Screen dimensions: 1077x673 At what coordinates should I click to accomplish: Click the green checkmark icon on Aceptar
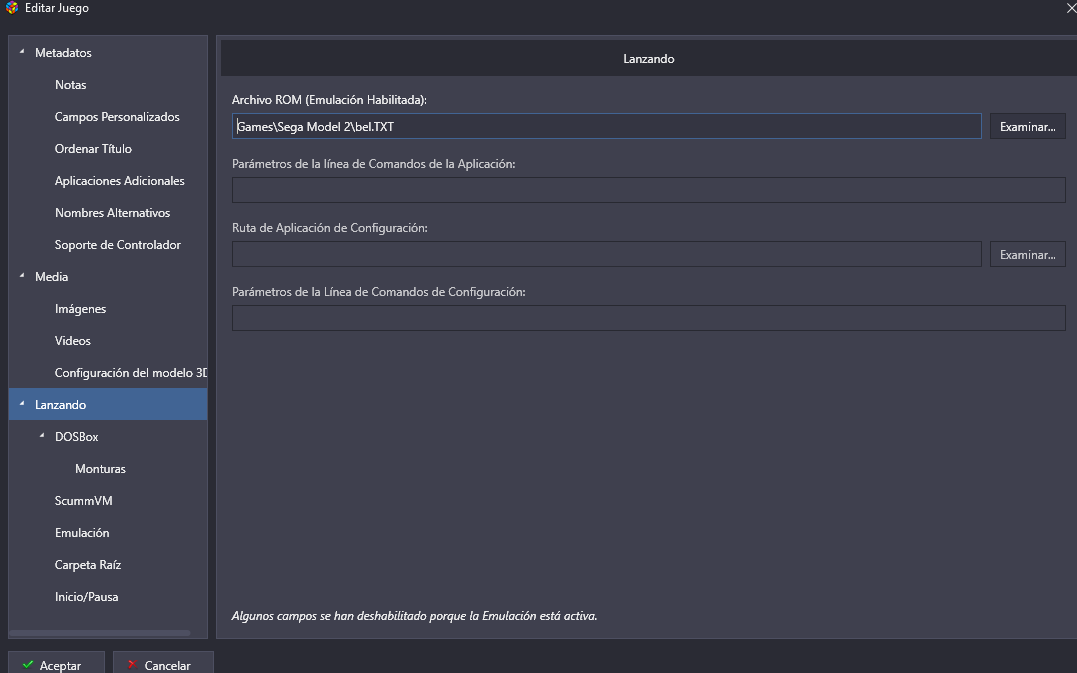(x=27, y=665)
